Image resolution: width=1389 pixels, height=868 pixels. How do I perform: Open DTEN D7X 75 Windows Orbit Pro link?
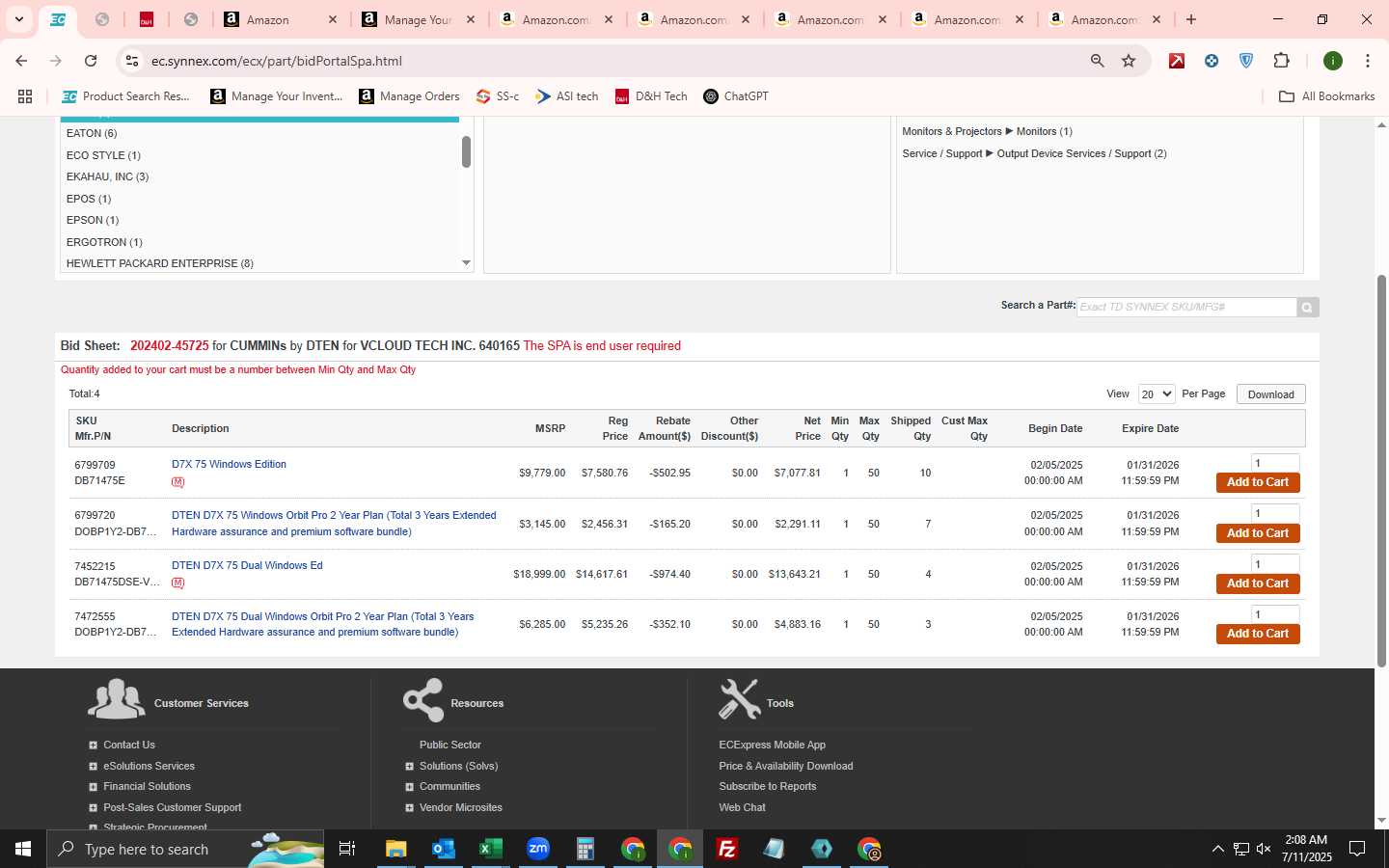click(x=334, y=524)
